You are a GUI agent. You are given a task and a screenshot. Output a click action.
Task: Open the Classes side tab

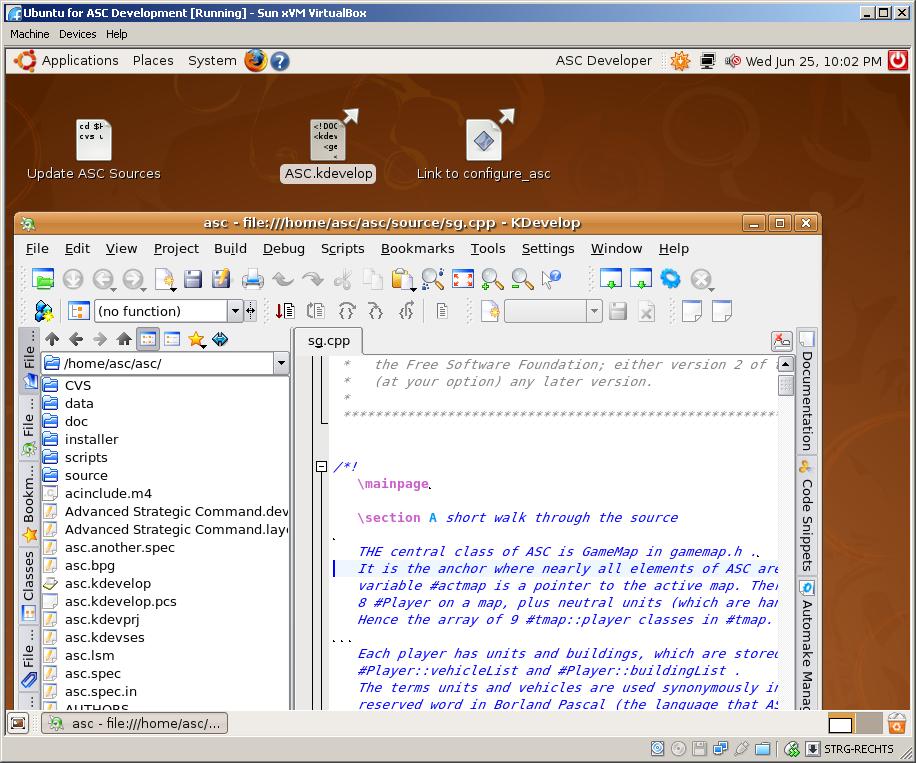click(x=28, y=585)
